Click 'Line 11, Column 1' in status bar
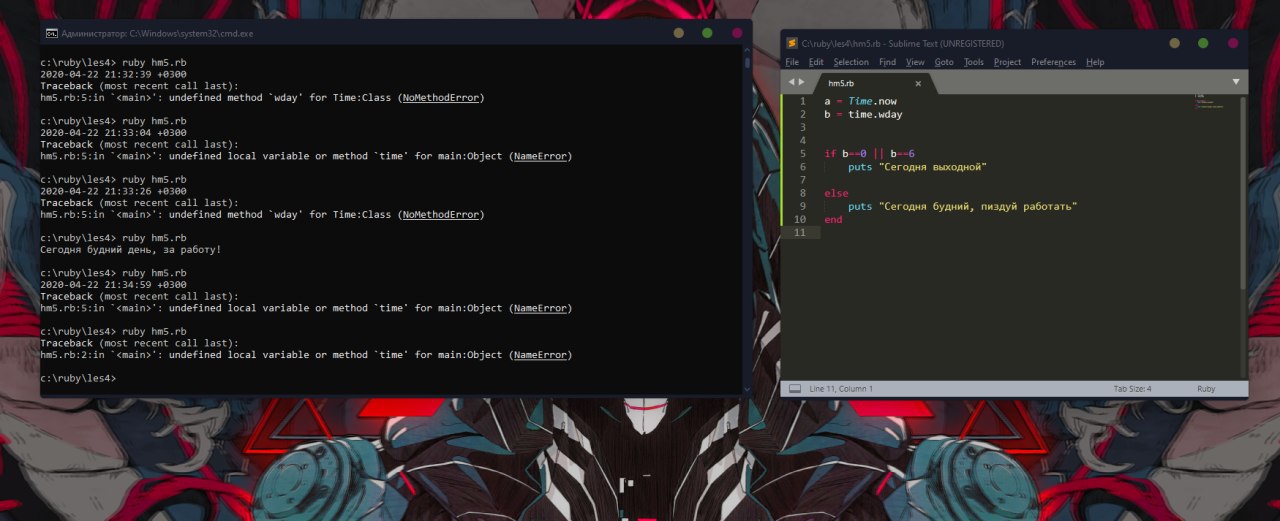The image size is (1280, 521). (841, 388)
